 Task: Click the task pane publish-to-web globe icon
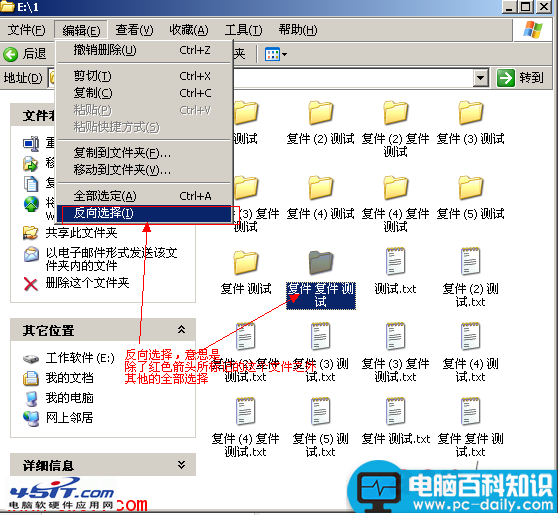pyautogui.click(x=31, y=204)
